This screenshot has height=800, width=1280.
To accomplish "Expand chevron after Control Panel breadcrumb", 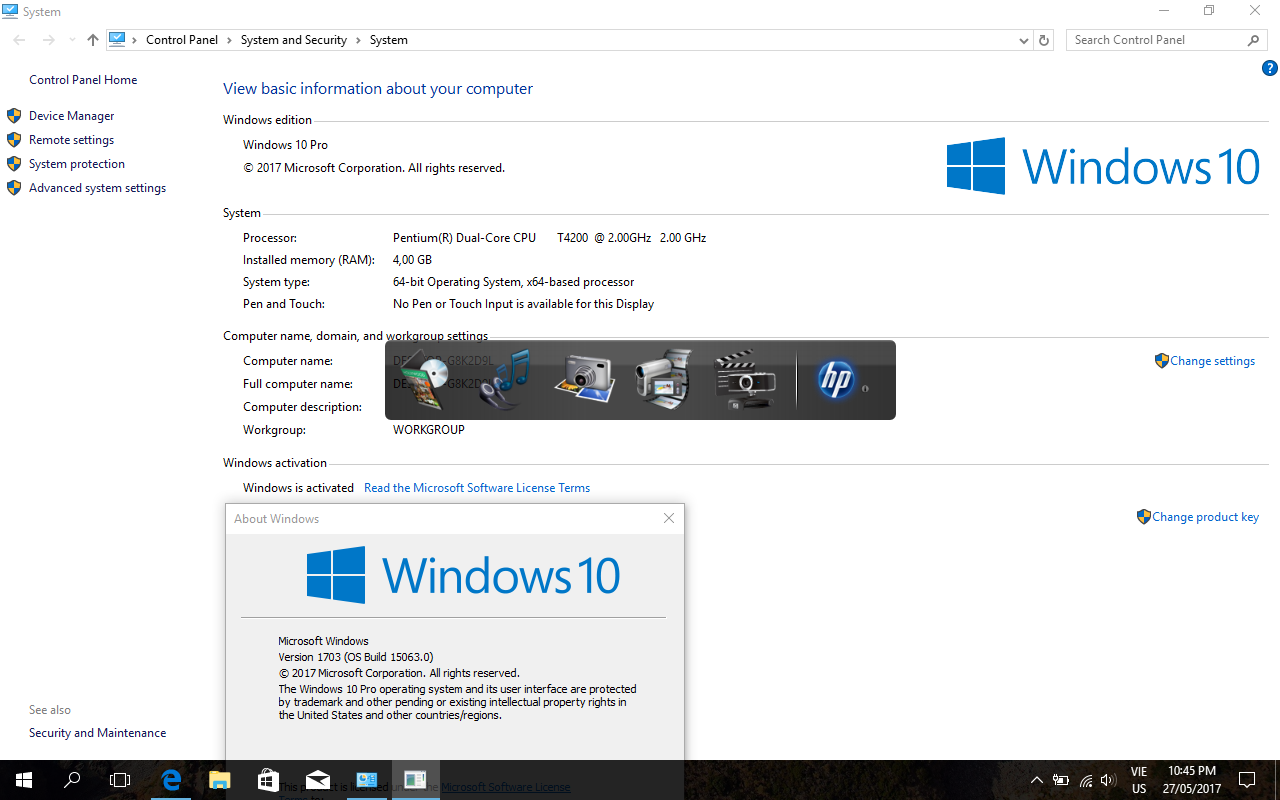I will point(229,40).
